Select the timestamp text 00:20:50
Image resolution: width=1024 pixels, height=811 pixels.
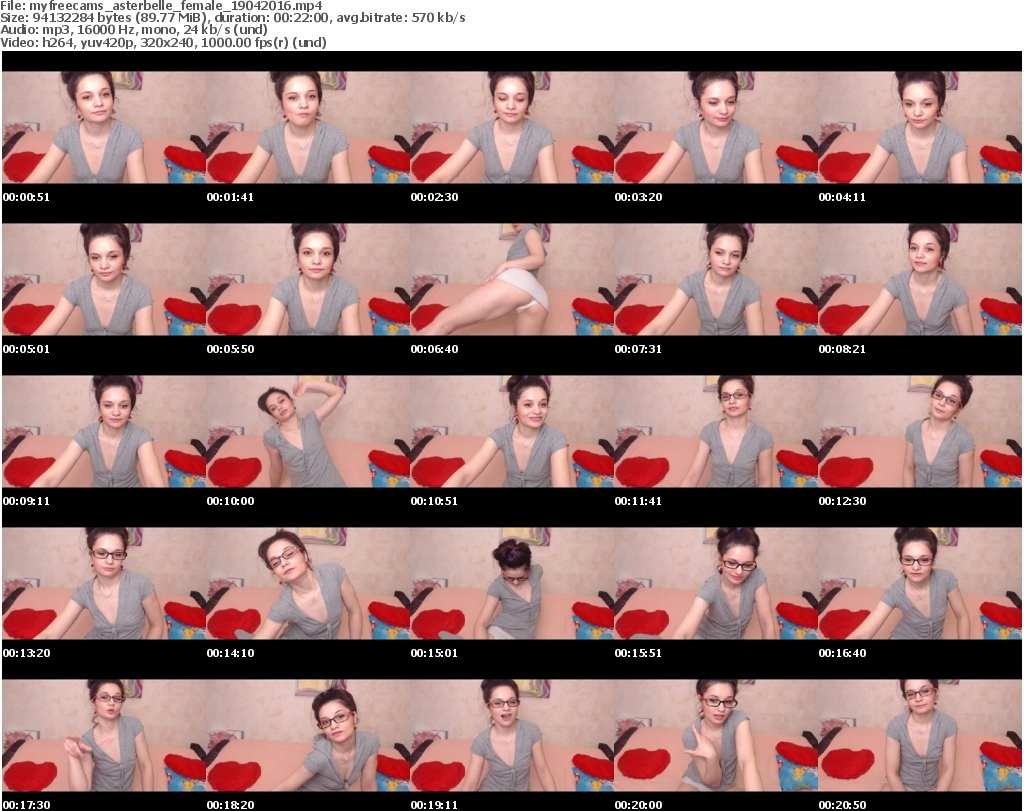point(842,805)
